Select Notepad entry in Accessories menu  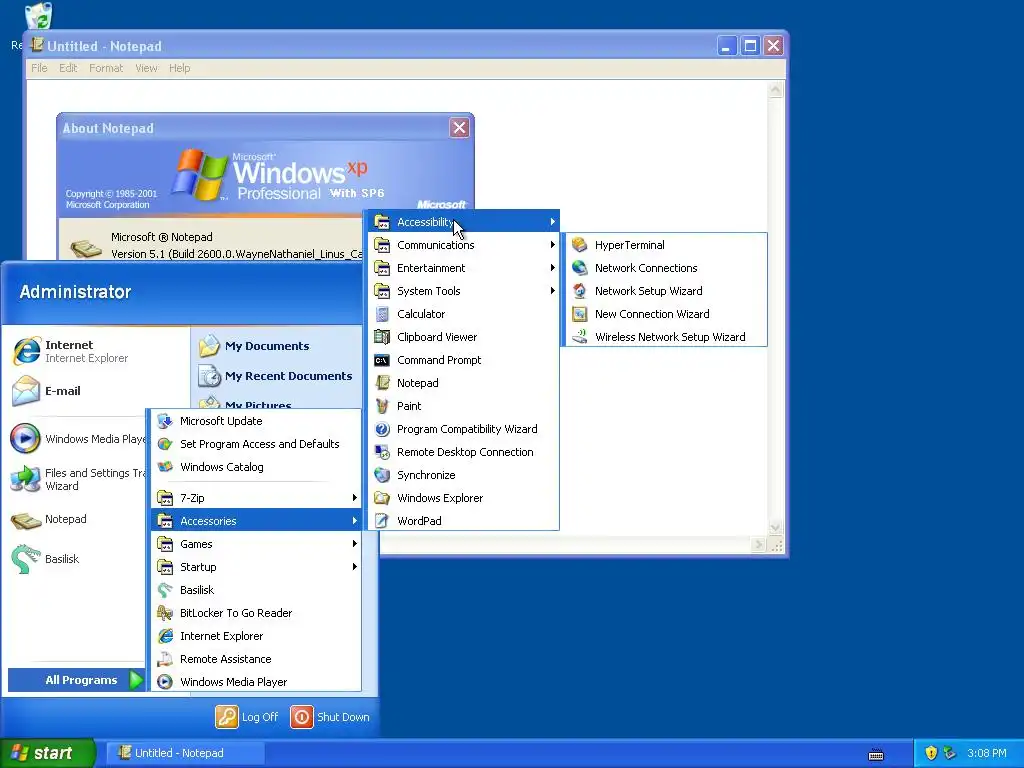pos(464,383)
